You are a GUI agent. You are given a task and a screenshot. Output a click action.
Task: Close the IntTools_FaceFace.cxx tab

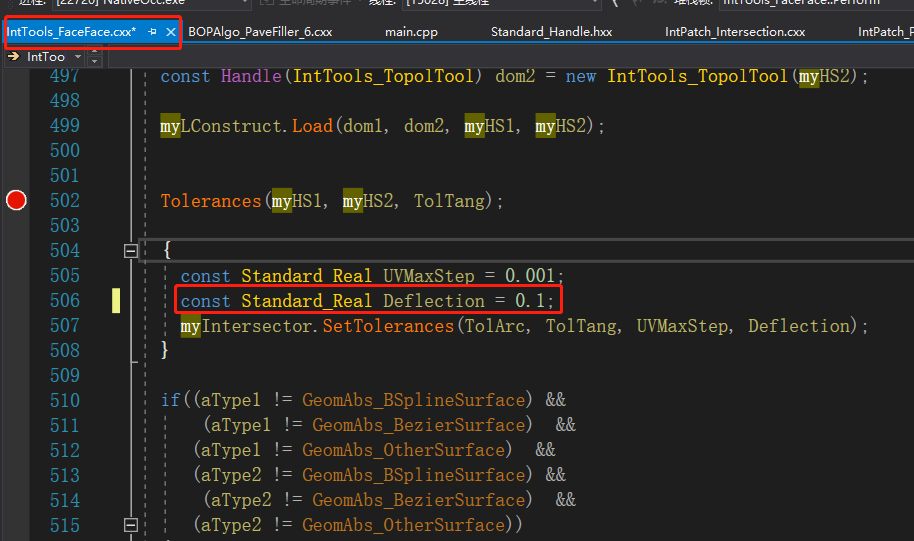171,32
